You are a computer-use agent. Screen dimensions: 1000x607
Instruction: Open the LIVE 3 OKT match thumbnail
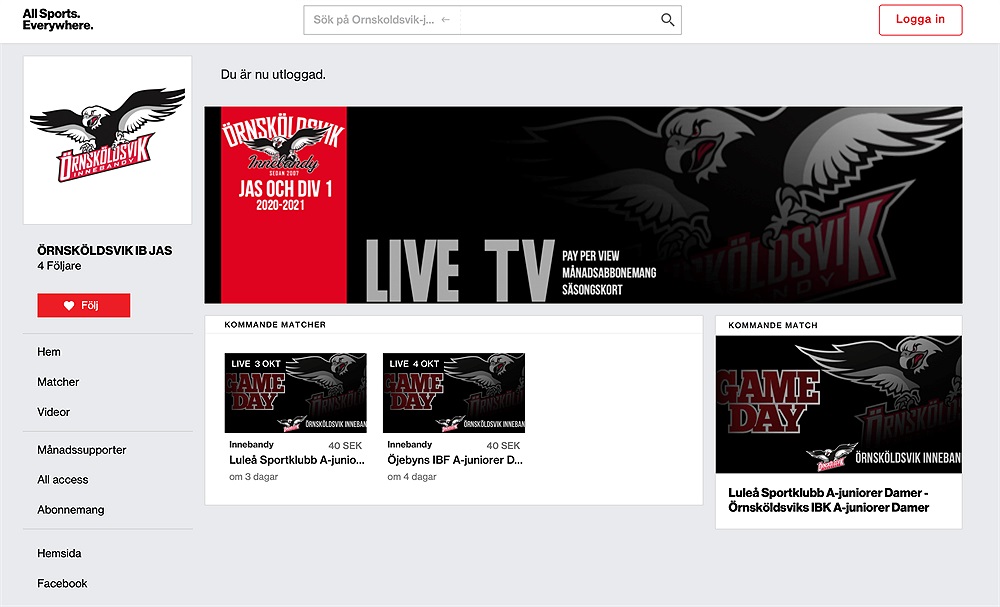click(296, 393)
